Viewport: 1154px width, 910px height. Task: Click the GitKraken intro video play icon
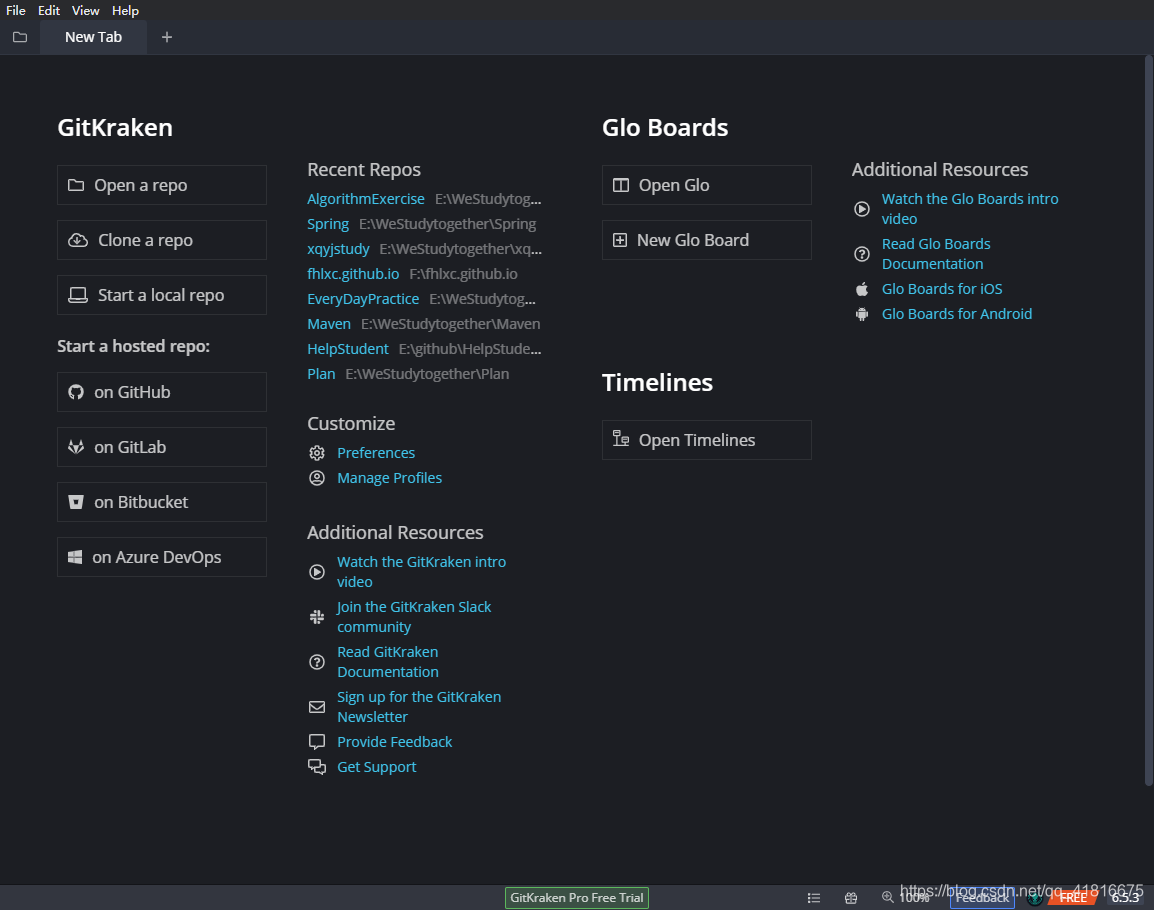tap(316, 572)
